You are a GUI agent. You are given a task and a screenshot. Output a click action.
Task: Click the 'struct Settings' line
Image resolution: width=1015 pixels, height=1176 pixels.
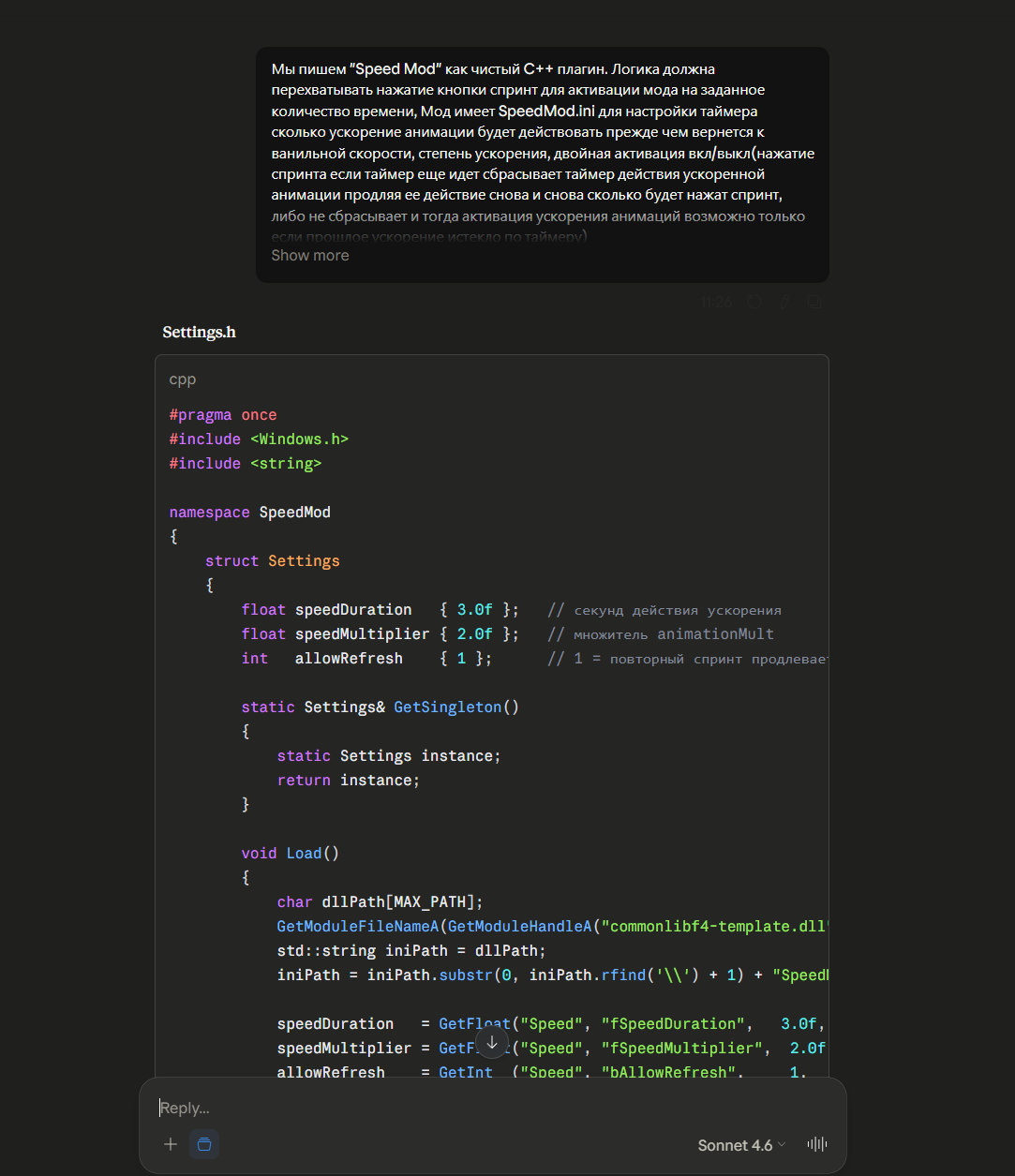pos(273,561)
